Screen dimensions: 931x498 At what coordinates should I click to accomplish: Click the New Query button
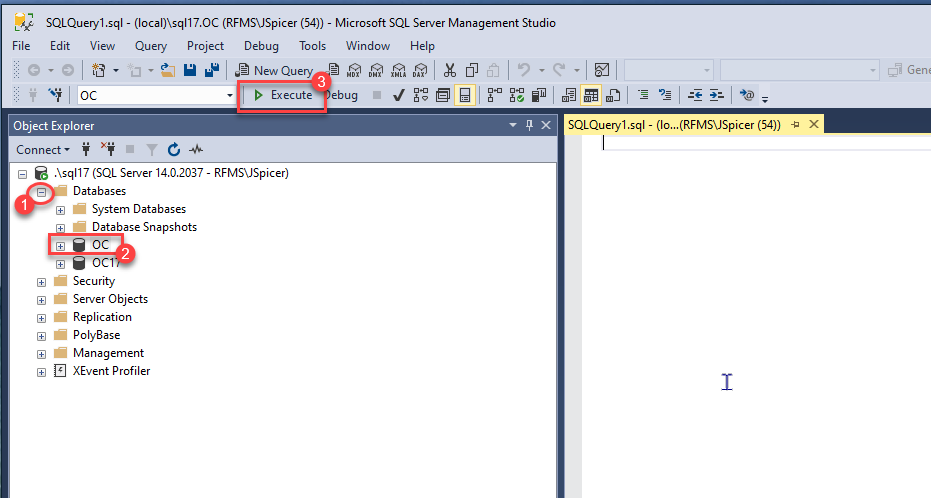point(274,70)
